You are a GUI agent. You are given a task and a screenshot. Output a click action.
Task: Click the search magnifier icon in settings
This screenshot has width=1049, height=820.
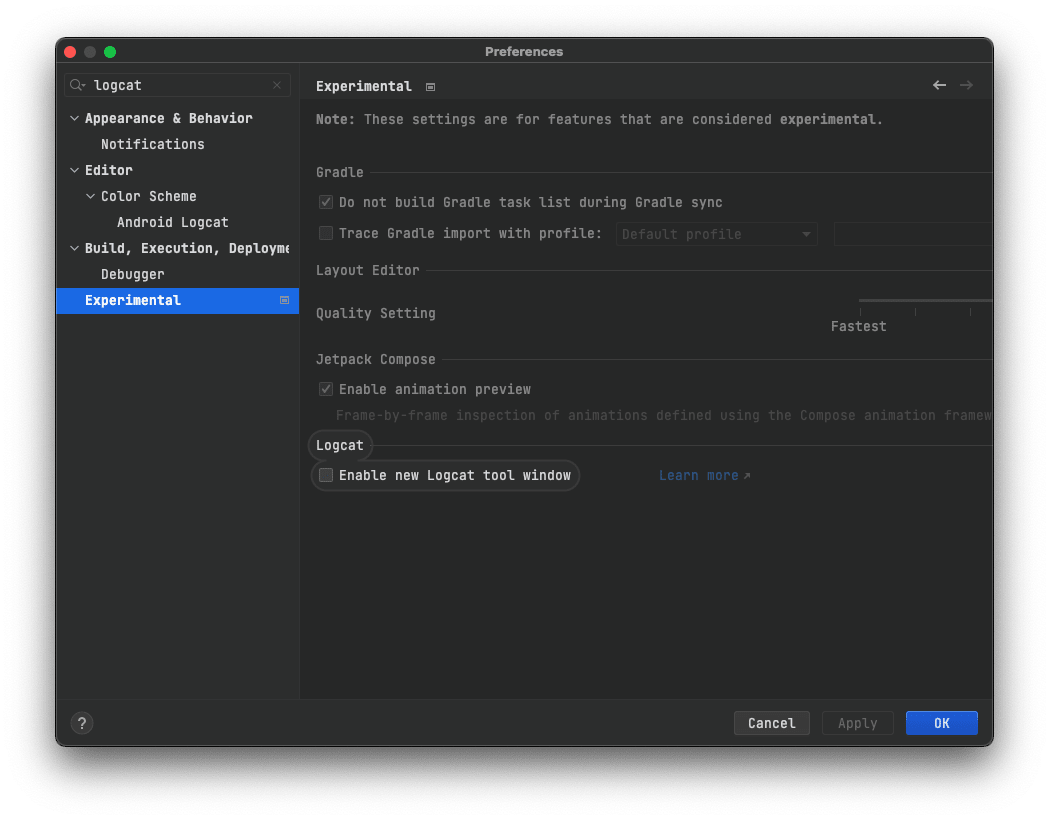tap(77, 85)
